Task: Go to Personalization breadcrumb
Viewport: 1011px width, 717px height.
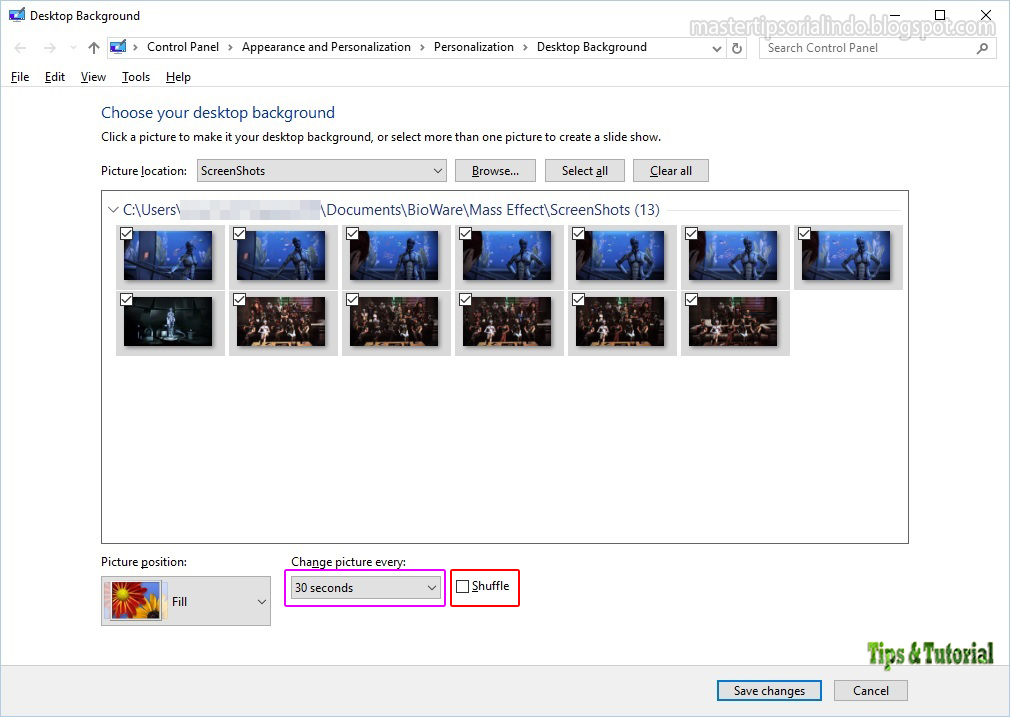Action: tap(474, 47)
